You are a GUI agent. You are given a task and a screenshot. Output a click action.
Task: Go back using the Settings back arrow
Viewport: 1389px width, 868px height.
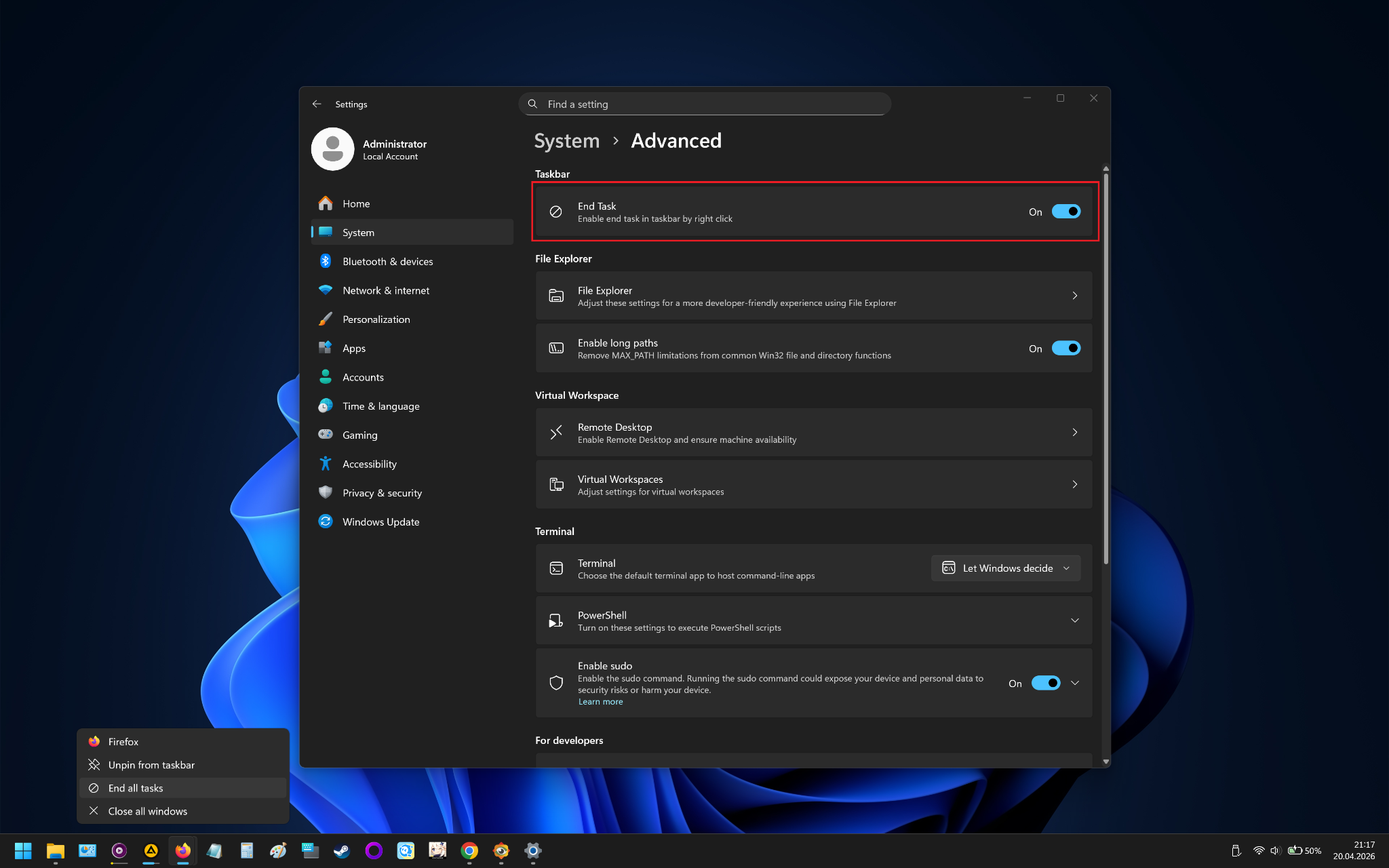tap(317, 104)
